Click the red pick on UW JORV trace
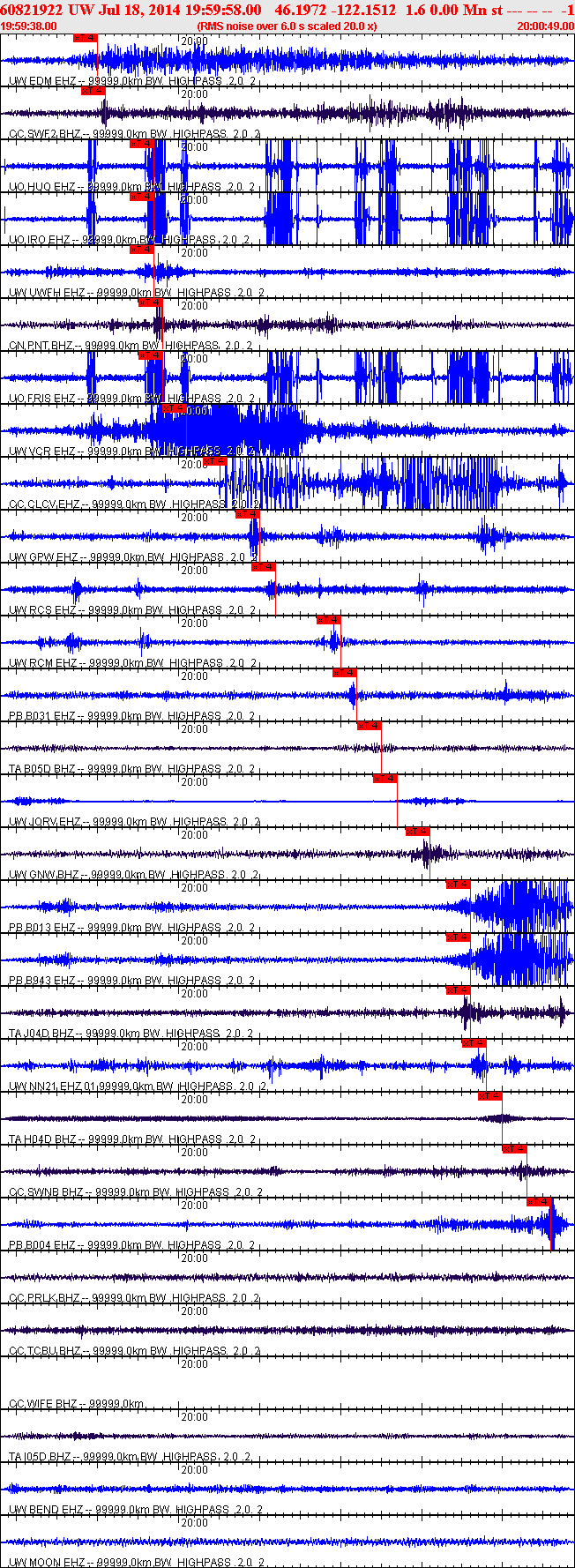The image size is (575, 1568). point(385,779)
